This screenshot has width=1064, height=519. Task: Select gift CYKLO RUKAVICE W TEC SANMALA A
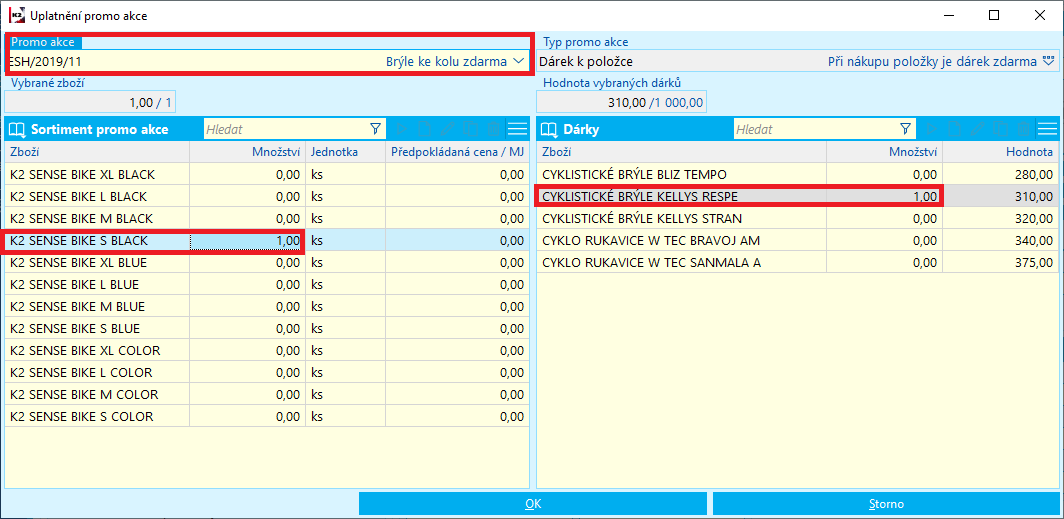(797, 262)
